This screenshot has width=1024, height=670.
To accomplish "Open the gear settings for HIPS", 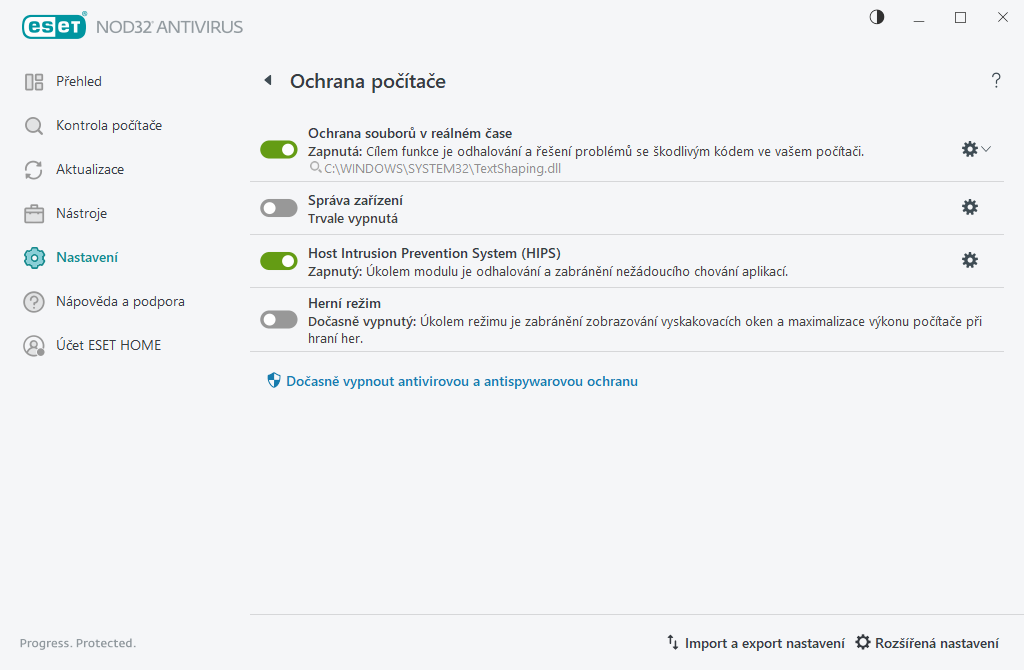I will tap(969, 260).
